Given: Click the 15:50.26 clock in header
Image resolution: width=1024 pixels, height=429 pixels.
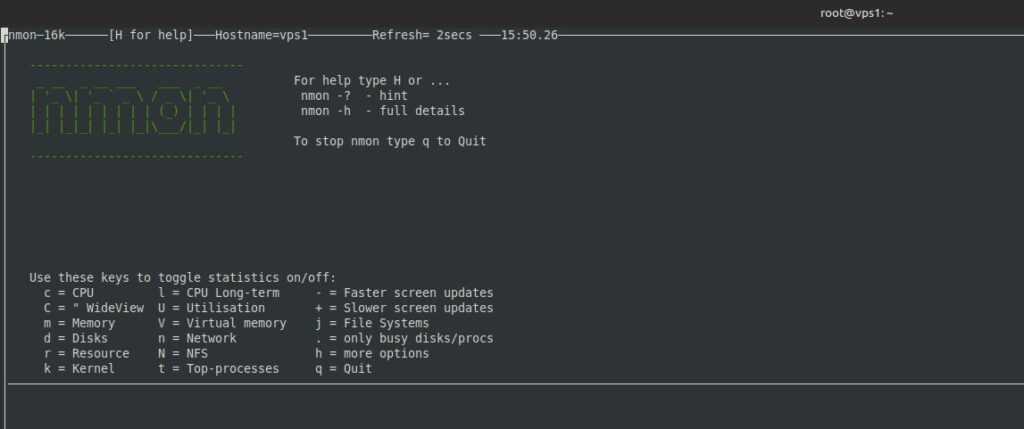Looking at the screenshot, I should tap(529, 35).
